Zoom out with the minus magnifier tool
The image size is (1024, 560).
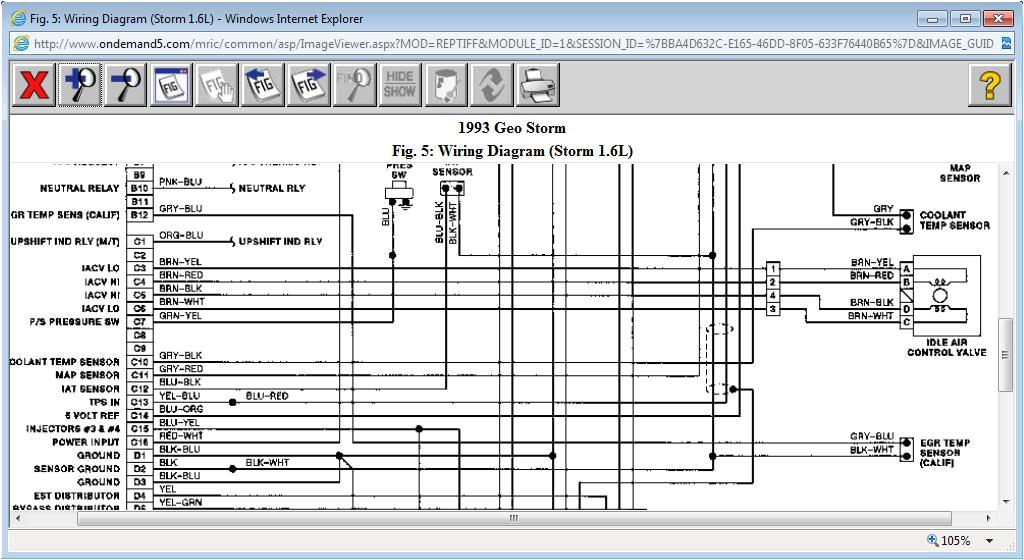pos(125,85)
